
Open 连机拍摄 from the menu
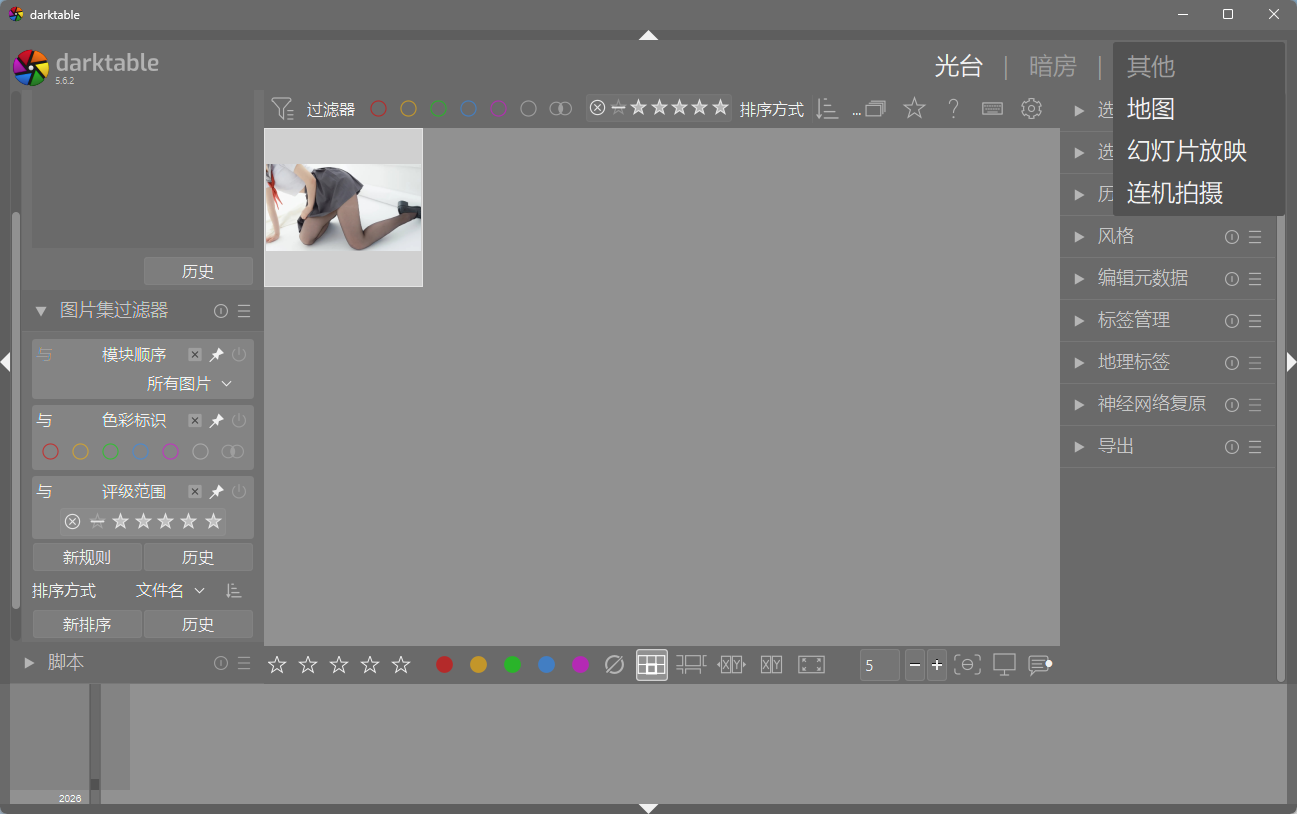[x=1175, y=193]
